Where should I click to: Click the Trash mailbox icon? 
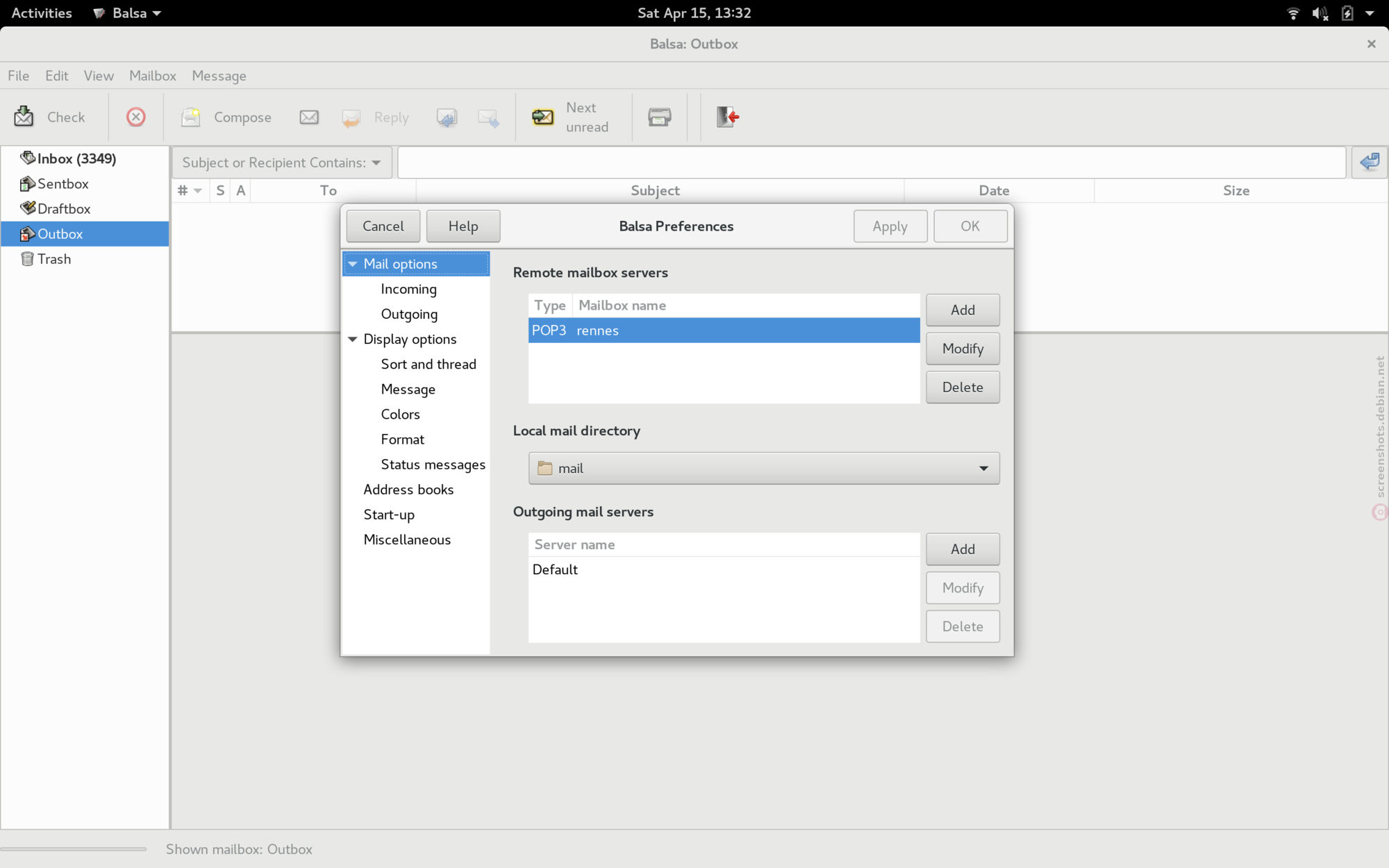(x=28, y=258)
